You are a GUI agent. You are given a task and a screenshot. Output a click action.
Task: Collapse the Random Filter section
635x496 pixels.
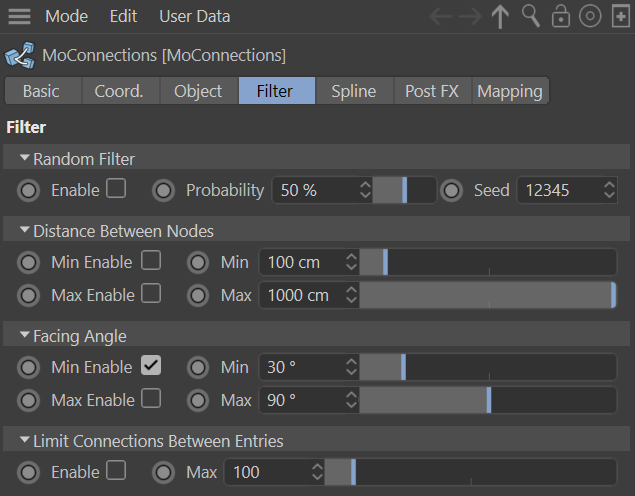tap(25, 159)
